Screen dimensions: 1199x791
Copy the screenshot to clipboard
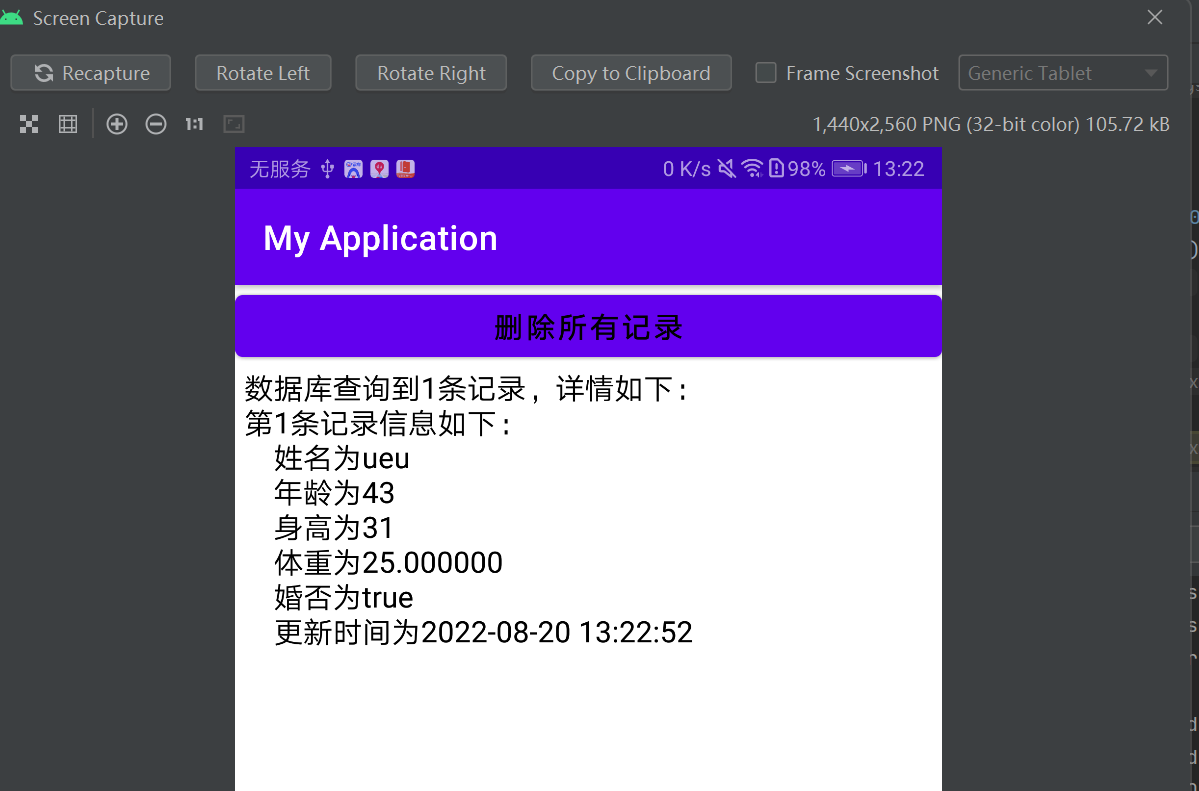coord(631,73)
